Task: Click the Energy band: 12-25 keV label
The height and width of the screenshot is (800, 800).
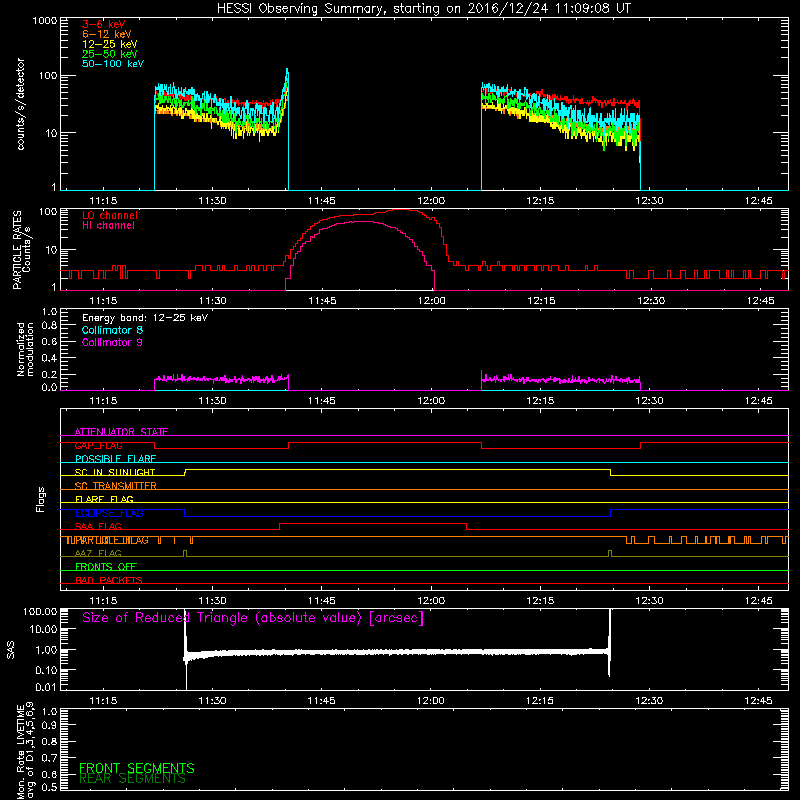Action: (x=145, y=318)
